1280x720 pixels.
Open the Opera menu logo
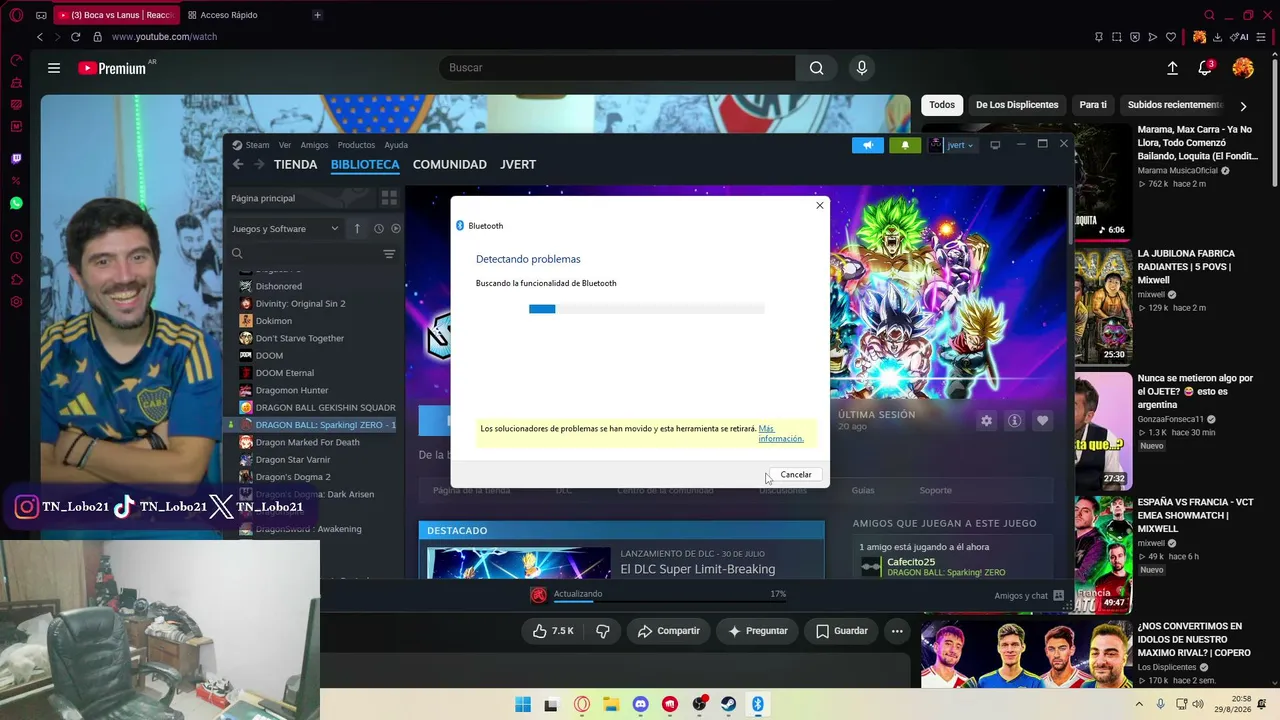[16, 15]
